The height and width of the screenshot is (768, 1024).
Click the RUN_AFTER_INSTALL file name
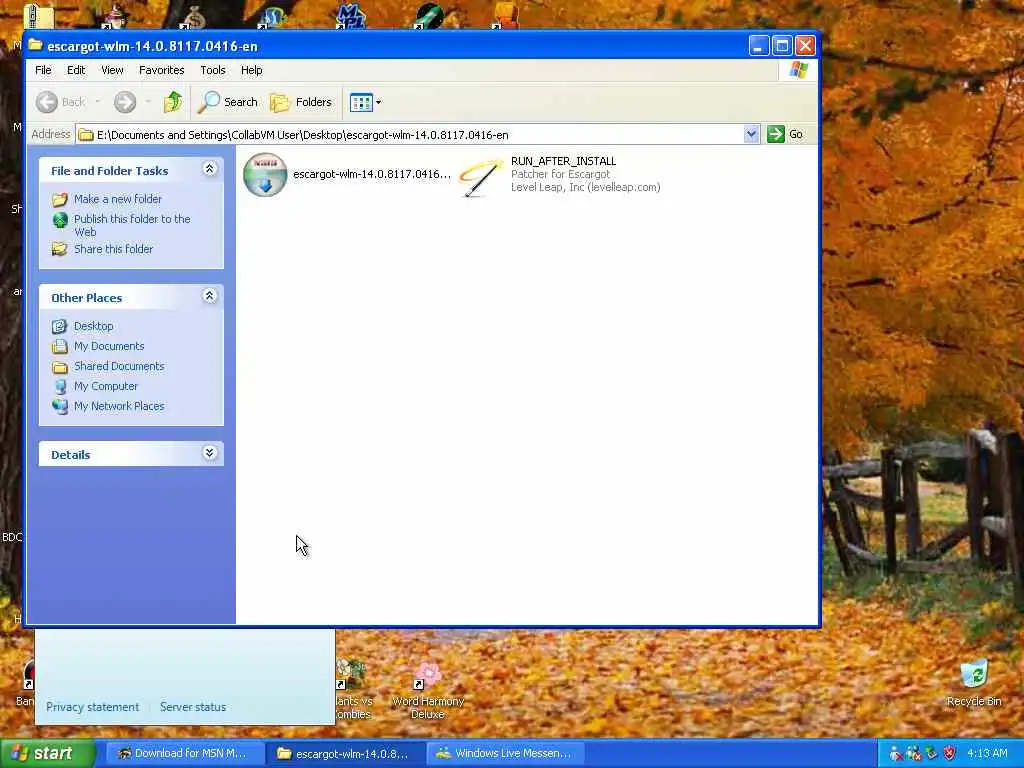[563, 161]
